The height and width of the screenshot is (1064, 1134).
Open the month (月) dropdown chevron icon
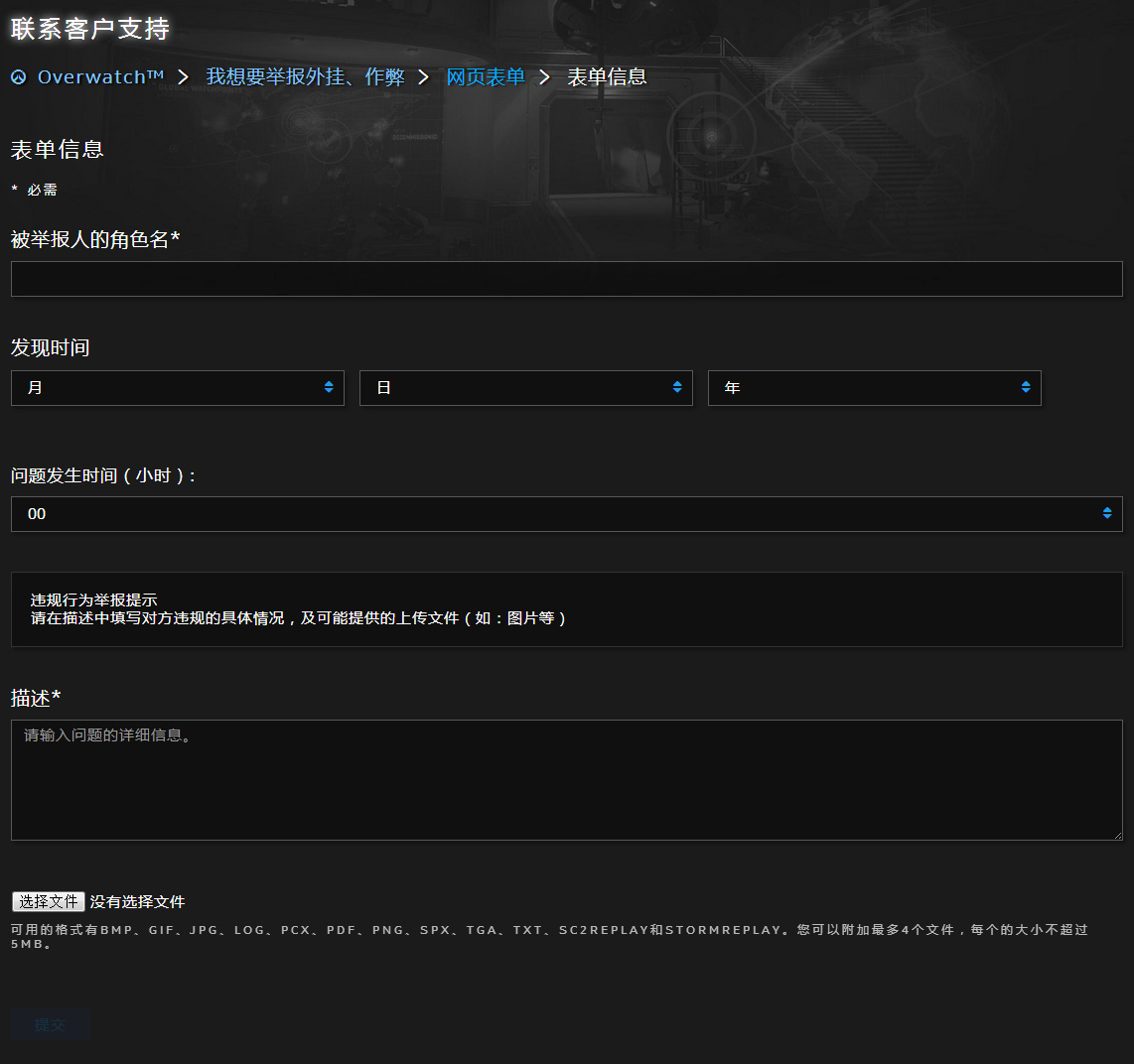pyautogui.click(x=329, y=387)
